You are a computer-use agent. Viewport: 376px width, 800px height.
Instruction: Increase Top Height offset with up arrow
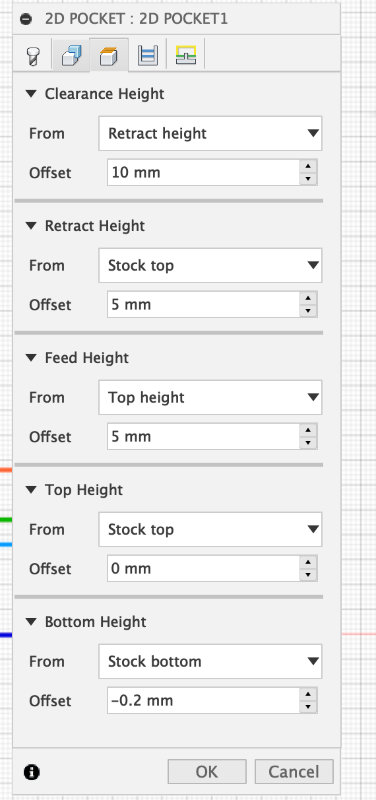[x=308, y=562]
